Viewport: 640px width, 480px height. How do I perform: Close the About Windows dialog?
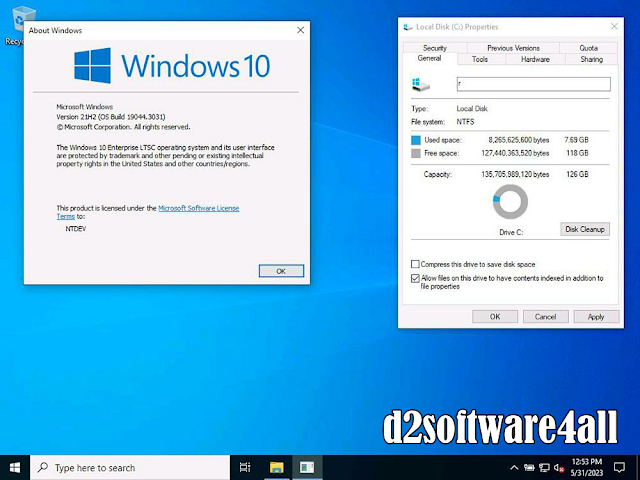click(300, 30)
